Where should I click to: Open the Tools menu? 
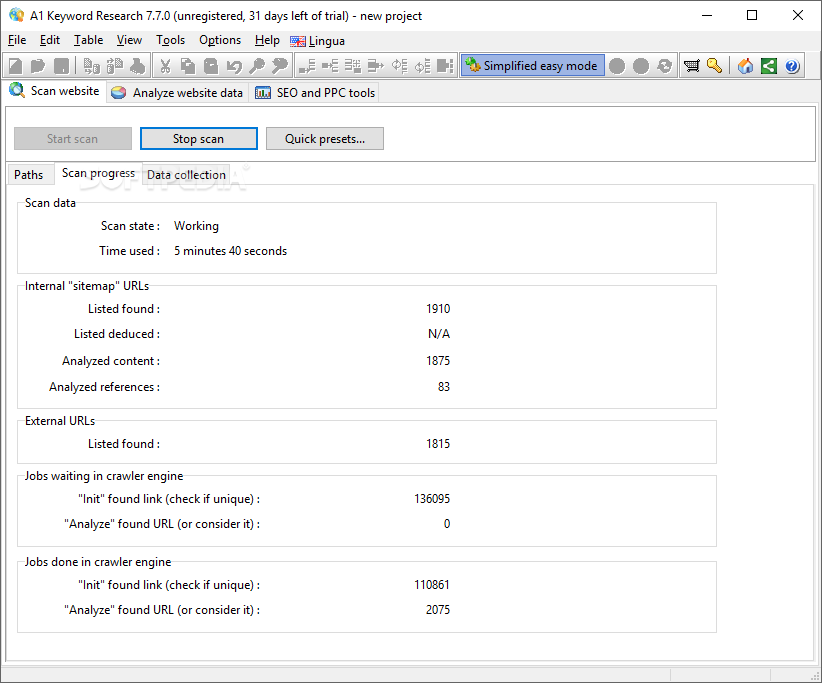170,40
